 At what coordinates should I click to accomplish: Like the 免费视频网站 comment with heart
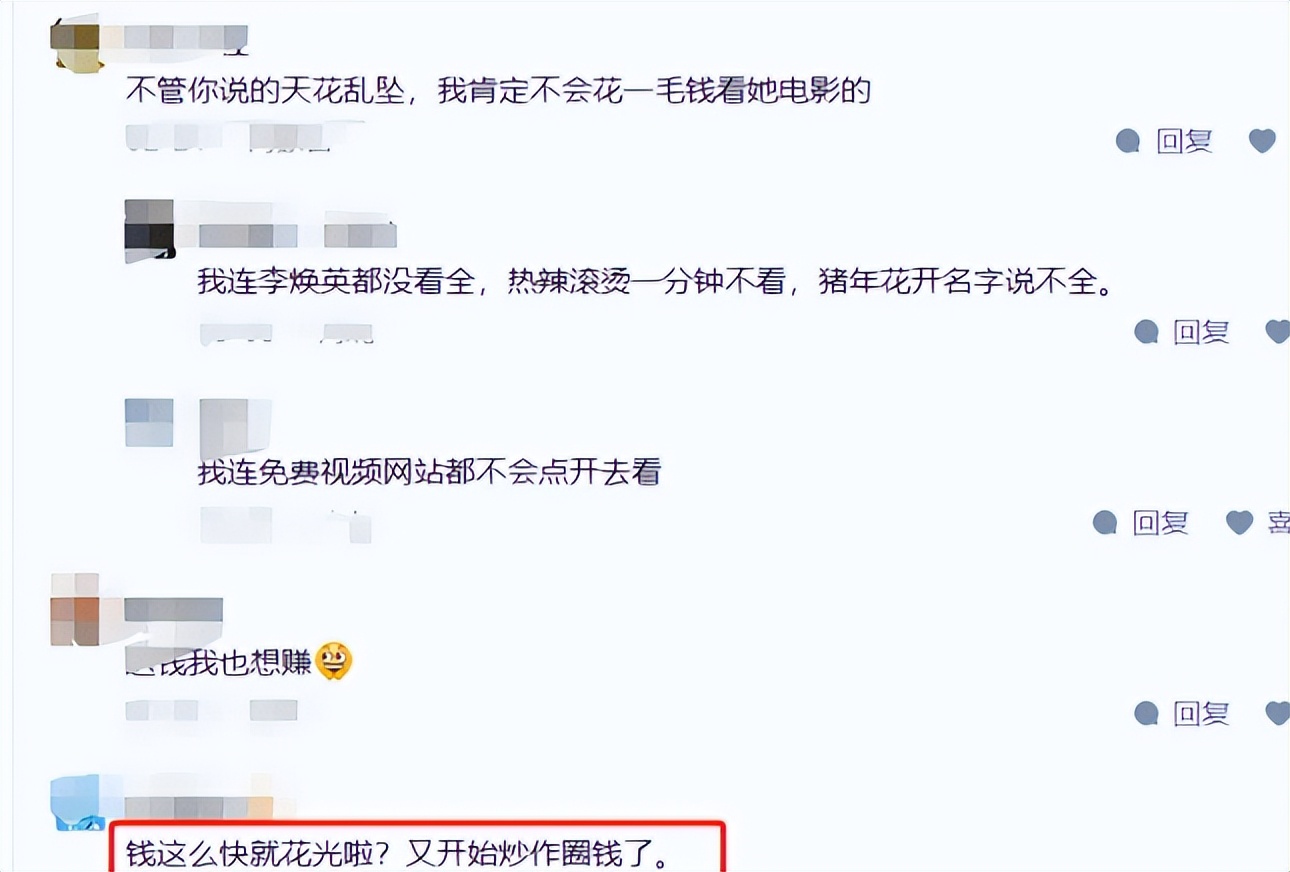tap(1239, 522)
